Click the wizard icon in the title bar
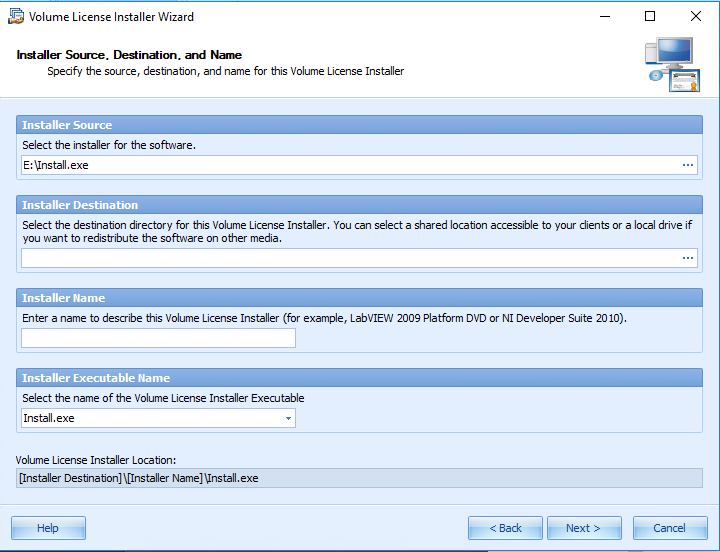 15,17
